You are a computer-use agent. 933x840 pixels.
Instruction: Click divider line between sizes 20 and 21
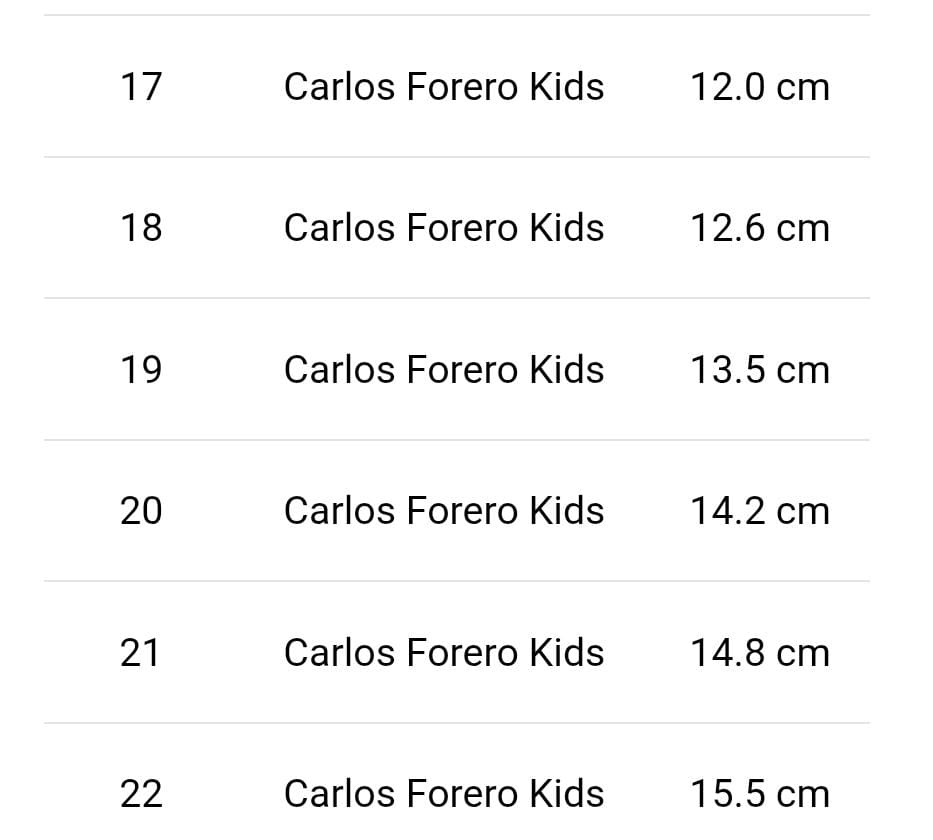[456, 581]
